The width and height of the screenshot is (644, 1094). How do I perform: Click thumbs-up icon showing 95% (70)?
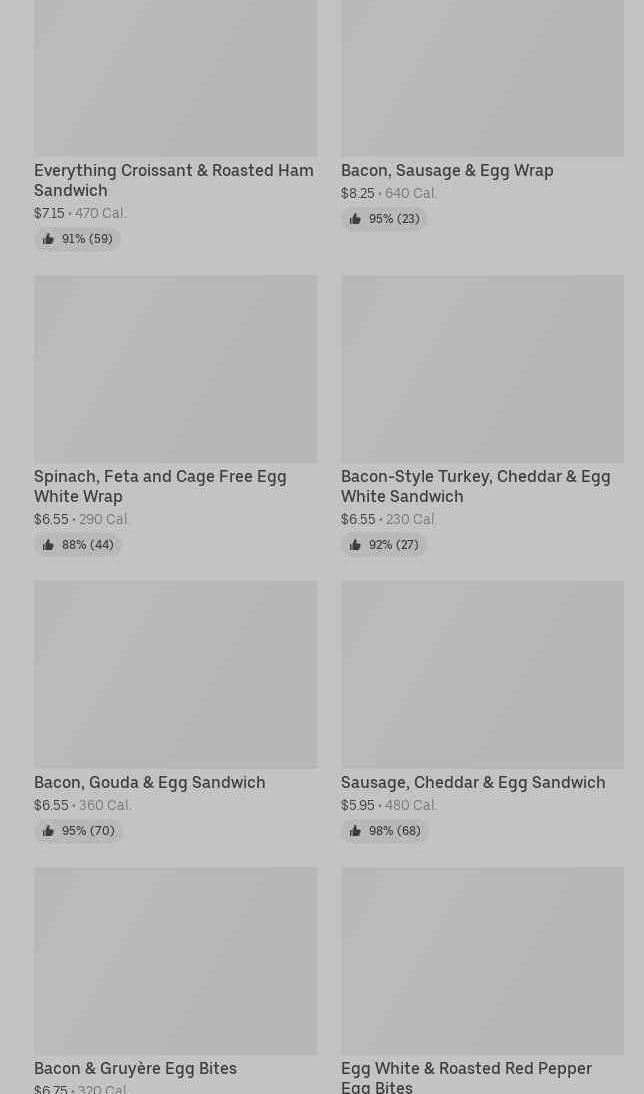[47, 831]
